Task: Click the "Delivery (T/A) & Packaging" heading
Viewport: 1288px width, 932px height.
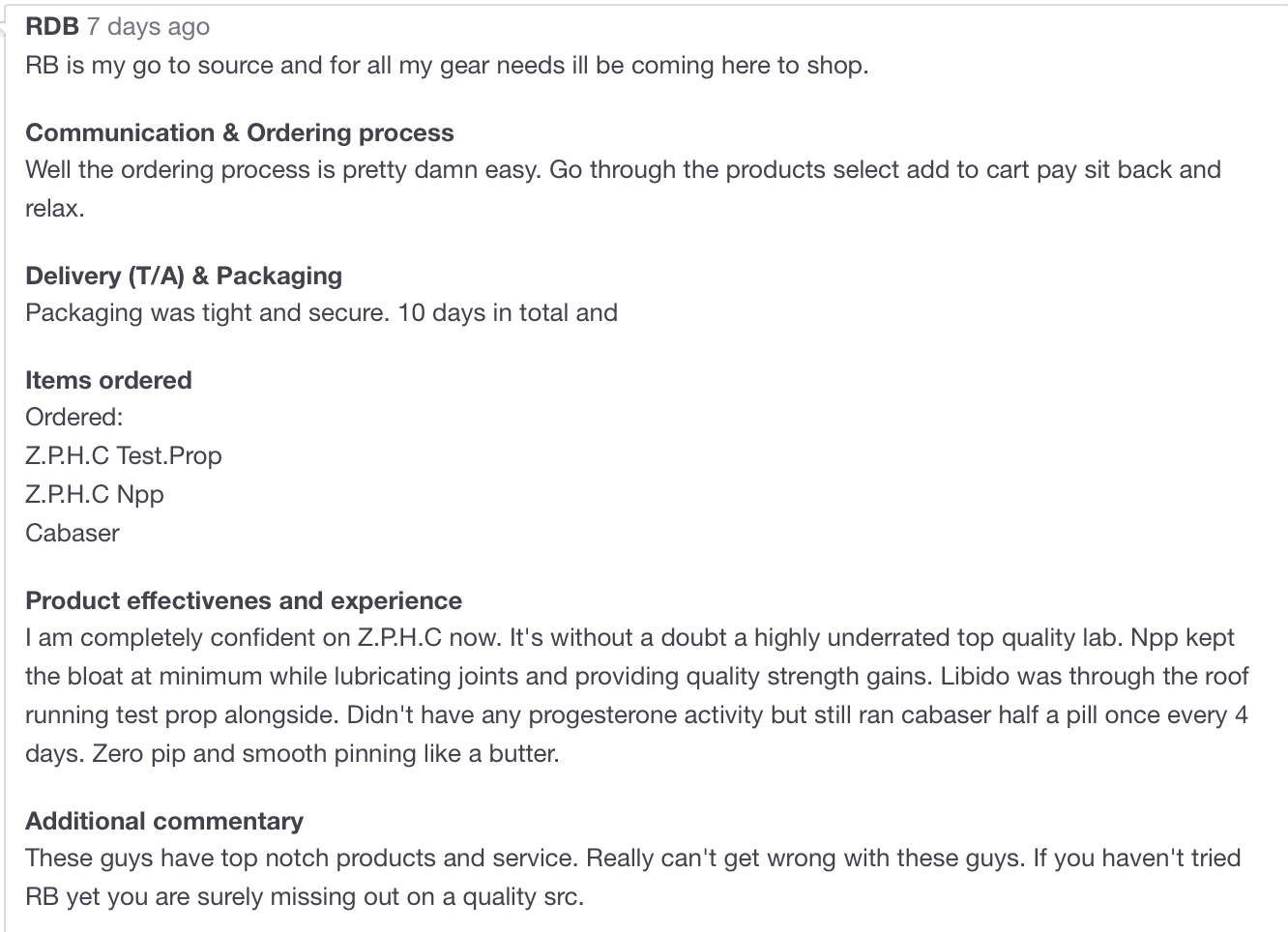Action: tap(184, 276)
